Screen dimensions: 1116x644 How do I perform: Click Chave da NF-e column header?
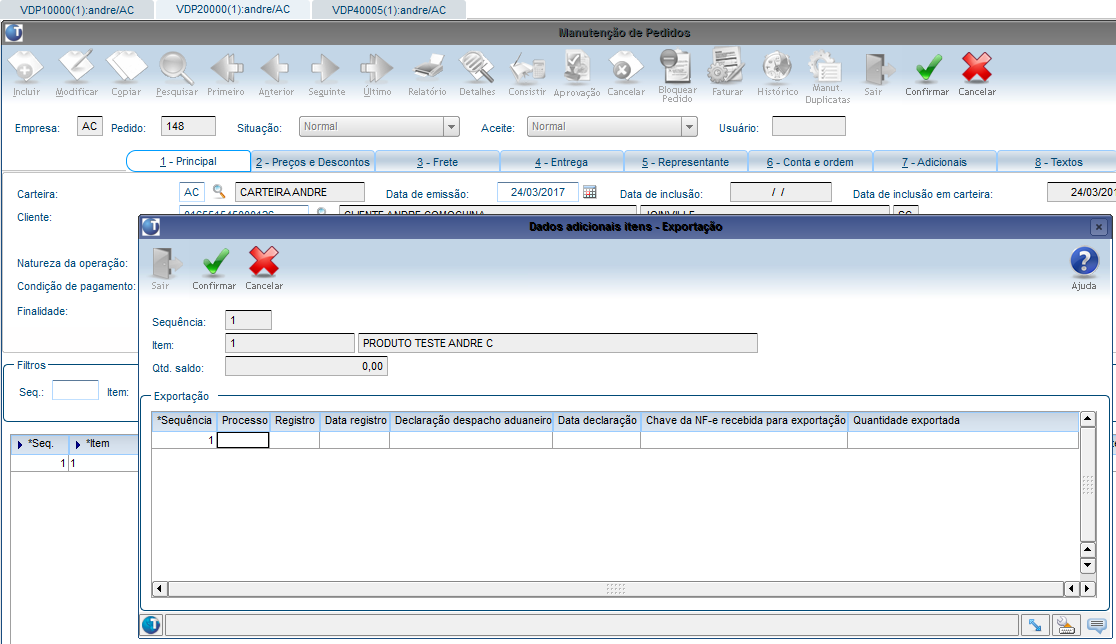click(744, 421)
